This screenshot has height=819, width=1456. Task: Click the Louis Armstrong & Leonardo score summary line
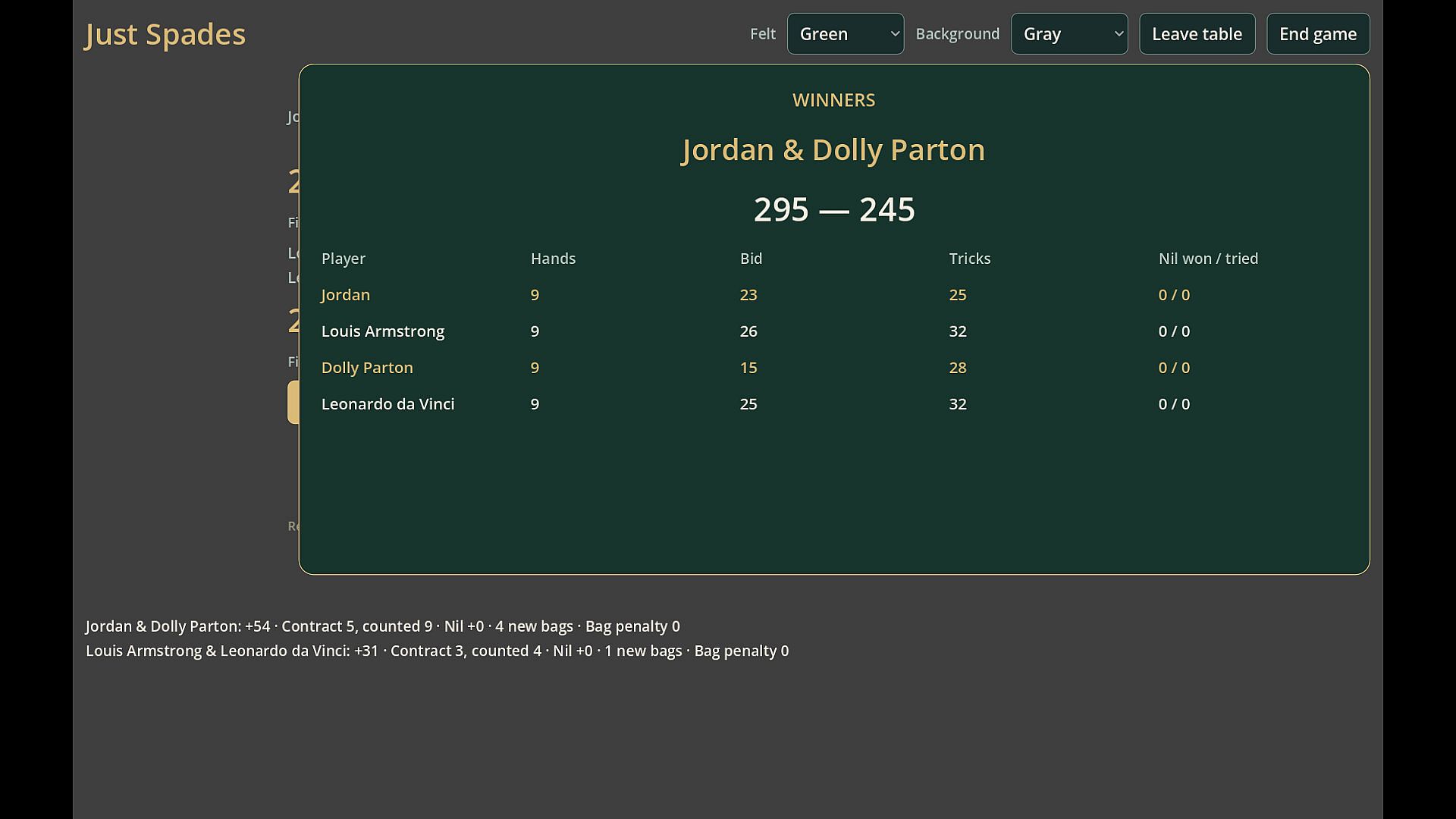[438, 651]
